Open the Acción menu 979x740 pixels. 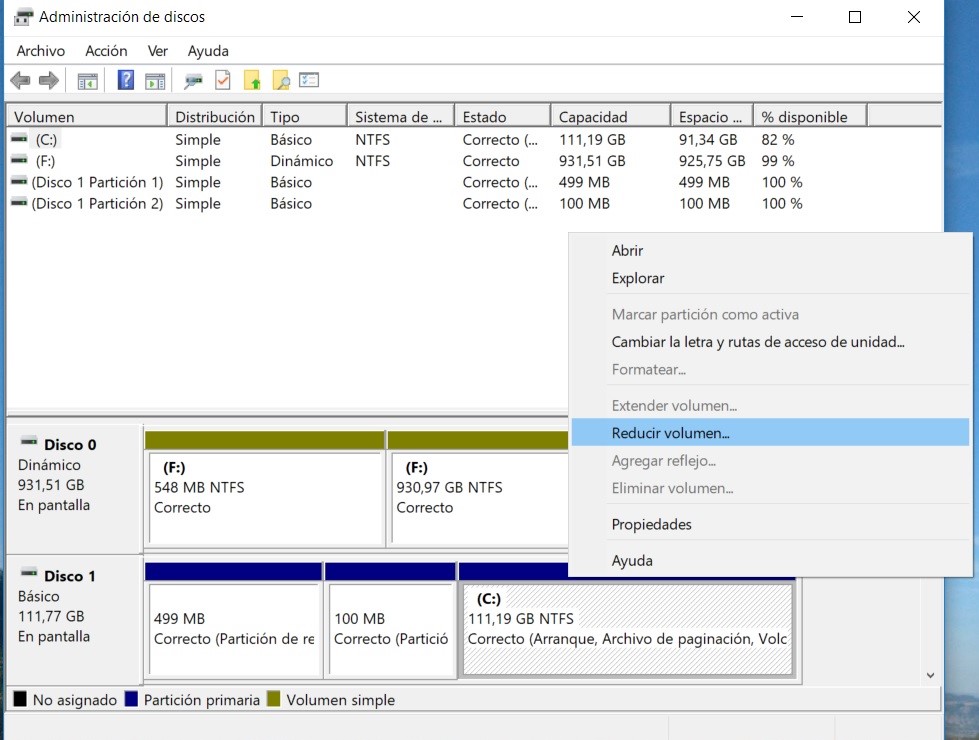pyautogui.click(x=106, y=51)
